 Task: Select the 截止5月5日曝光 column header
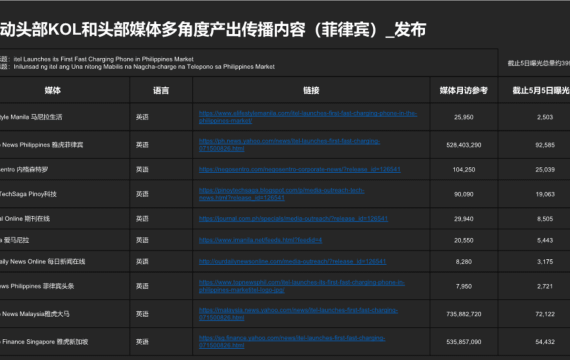tap(541, 91)
